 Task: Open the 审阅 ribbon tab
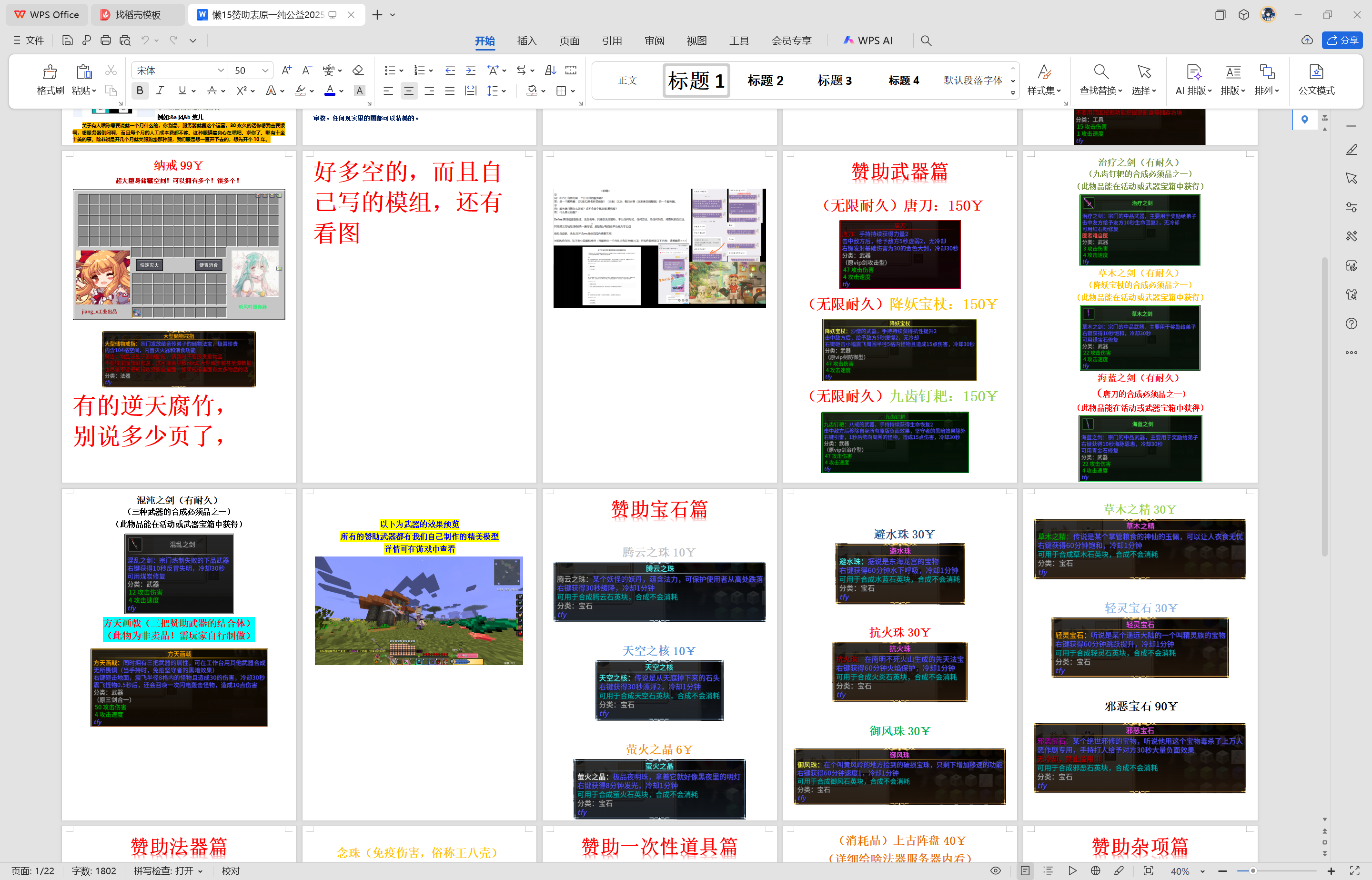(x=654, y=40)
